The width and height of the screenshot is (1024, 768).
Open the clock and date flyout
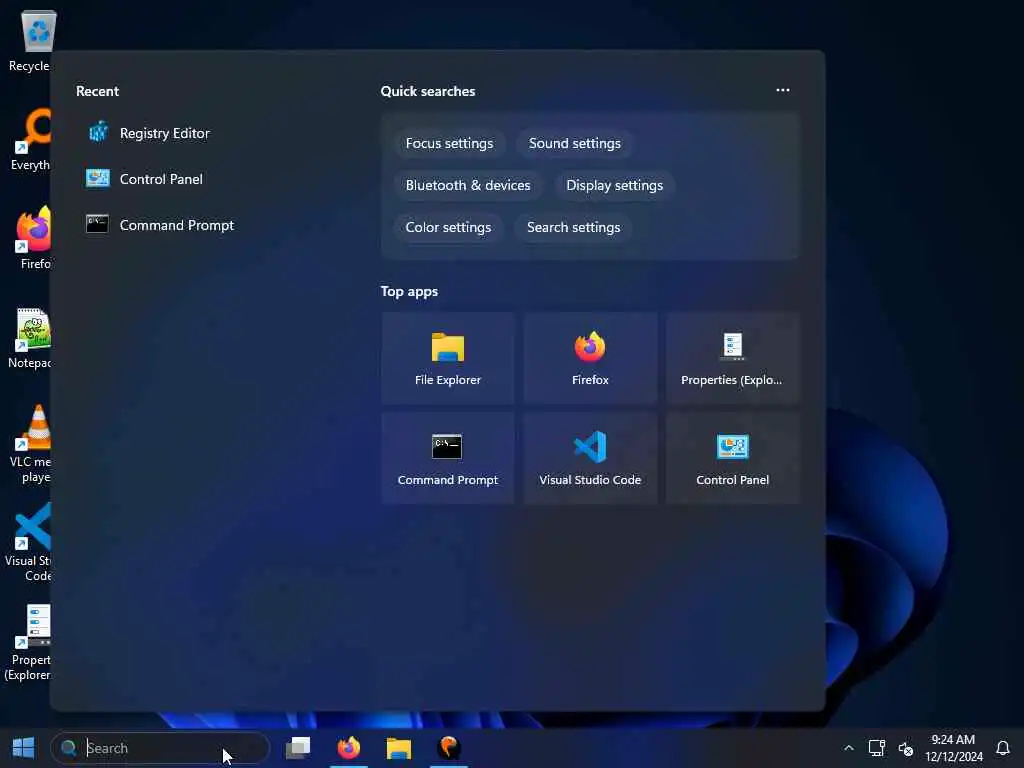tap(953, 748)
